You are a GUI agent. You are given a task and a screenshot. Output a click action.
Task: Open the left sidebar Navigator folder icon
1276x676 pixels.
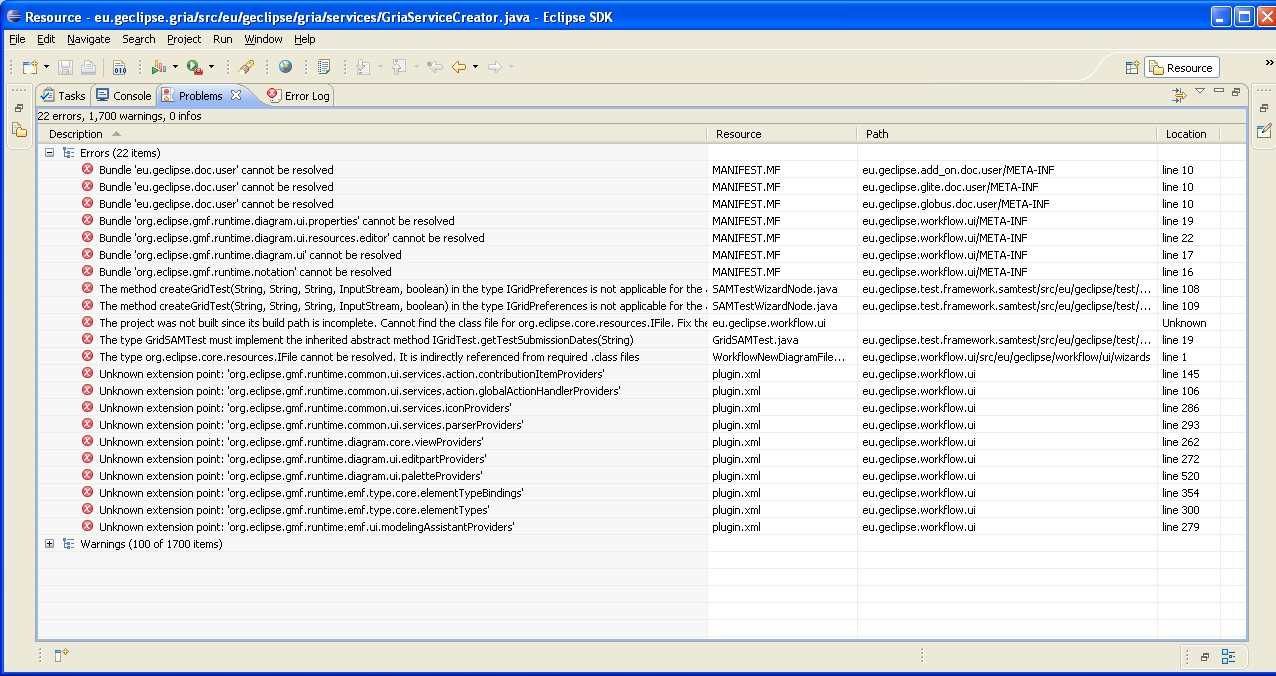click(19, 130)
